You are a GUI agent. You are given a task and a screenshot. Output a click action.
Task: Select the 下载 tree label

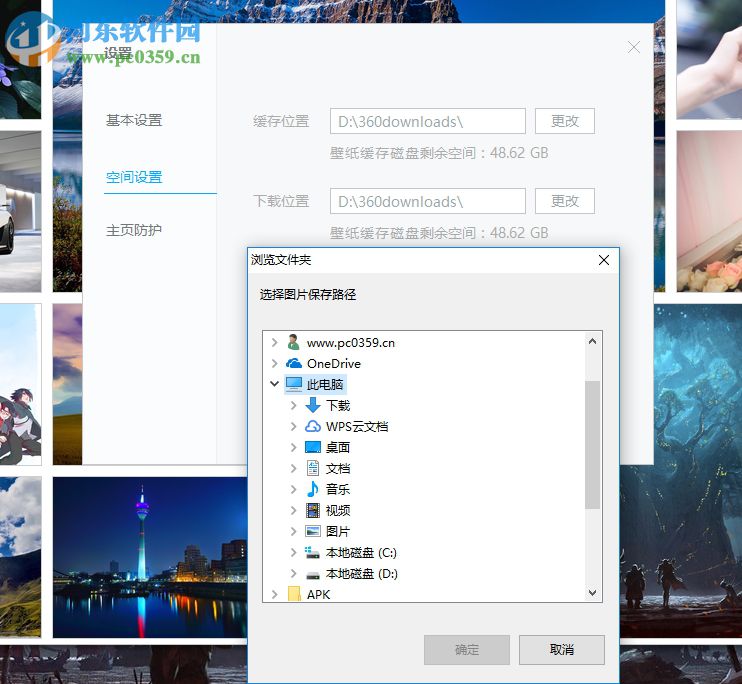(338, 405)
